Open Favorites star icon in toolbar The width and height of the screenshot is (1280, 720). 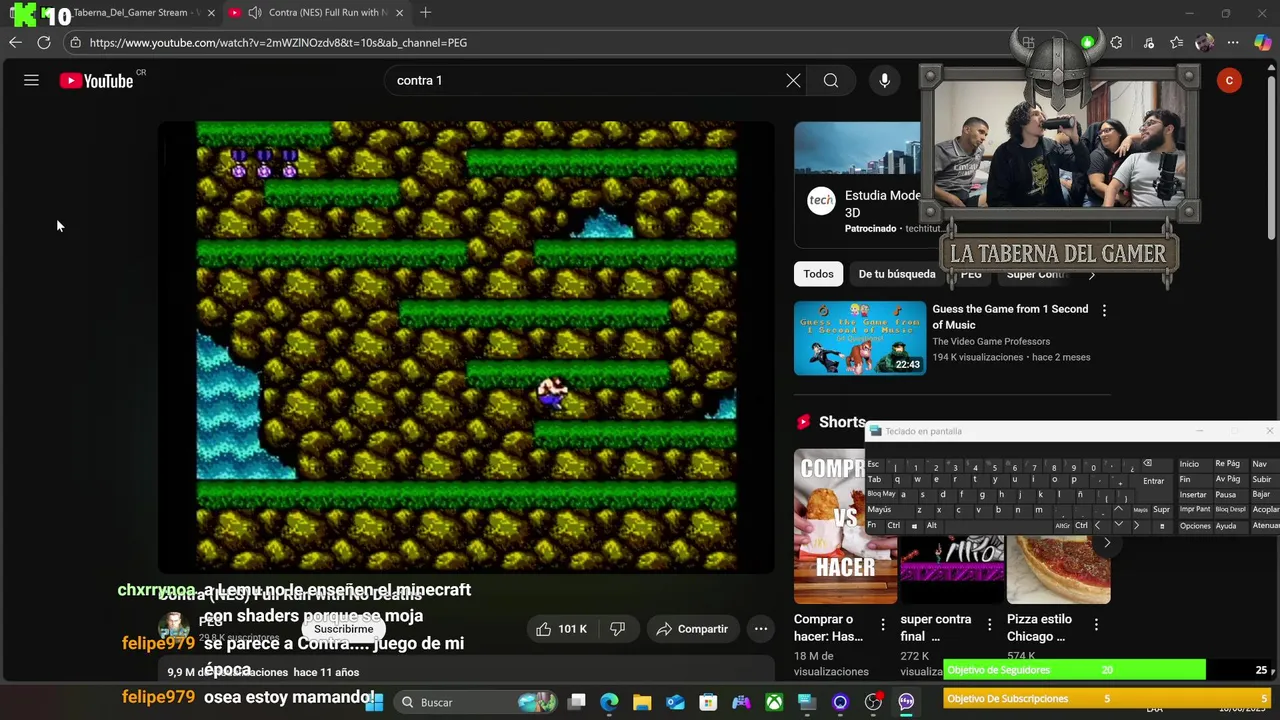[x=1176, y=42]
